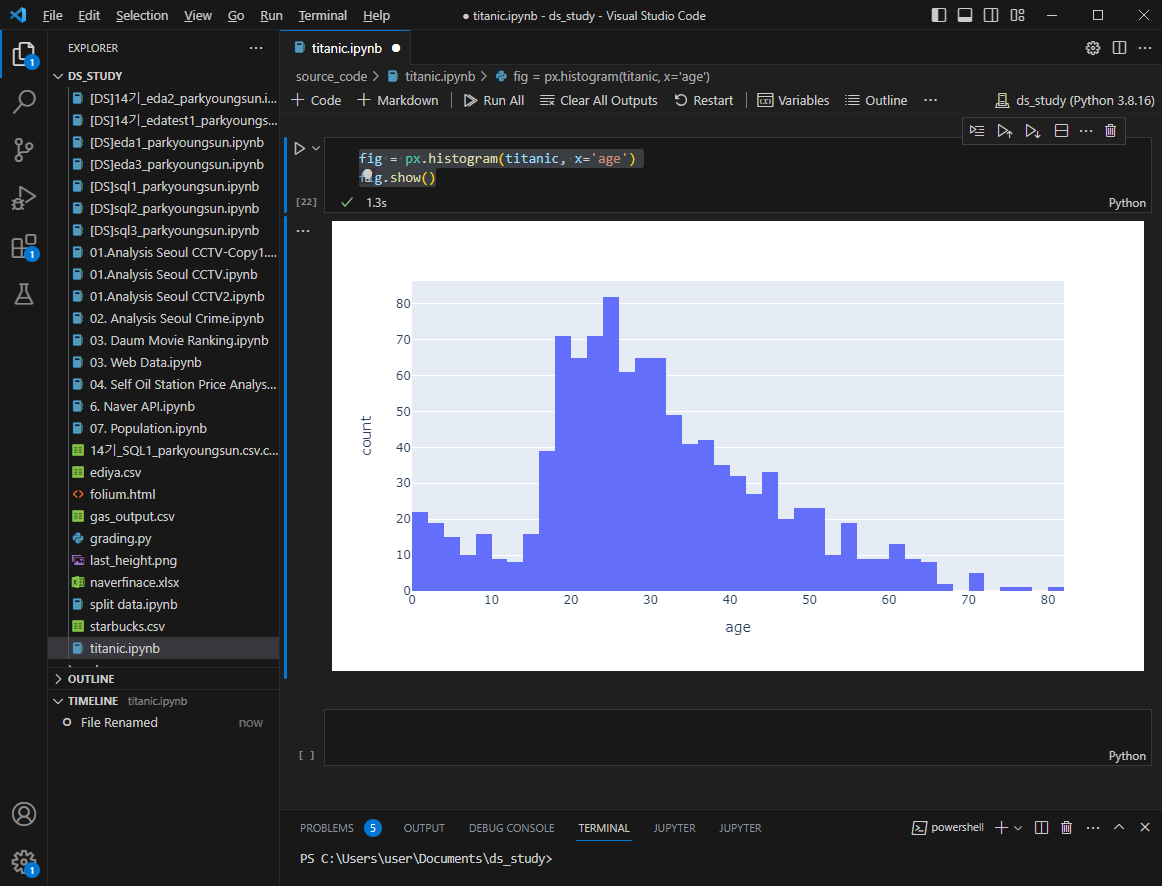The width and height of the screenshot is (1162, 886).
Task: Switch to PROBLEMS panel tab
Action: point(341,827)
